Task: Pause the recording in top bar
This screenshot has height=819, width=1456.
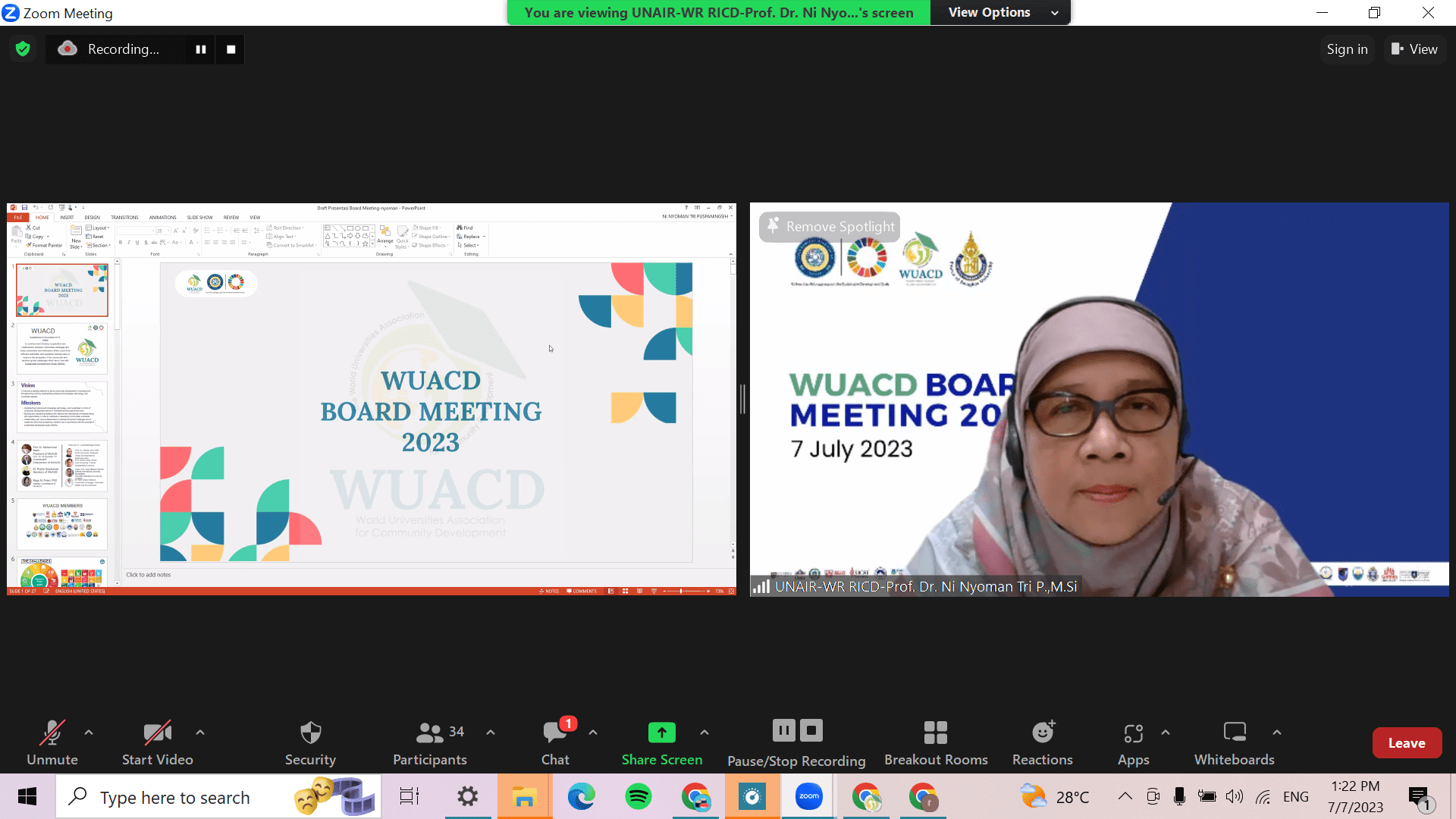Action: [x=201, y=49]
